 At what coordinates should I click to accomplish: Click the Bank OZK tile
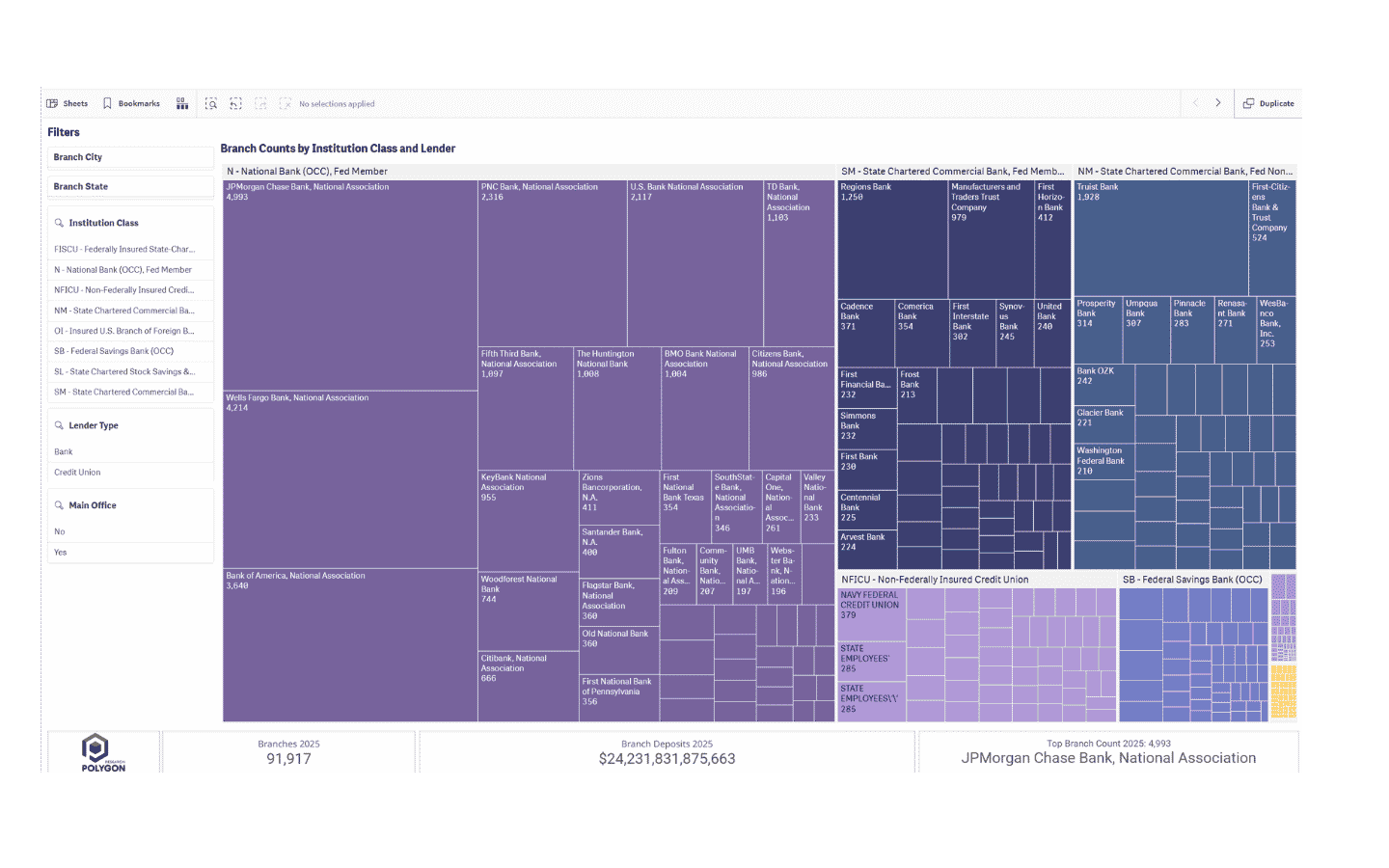coord(1104,385)
